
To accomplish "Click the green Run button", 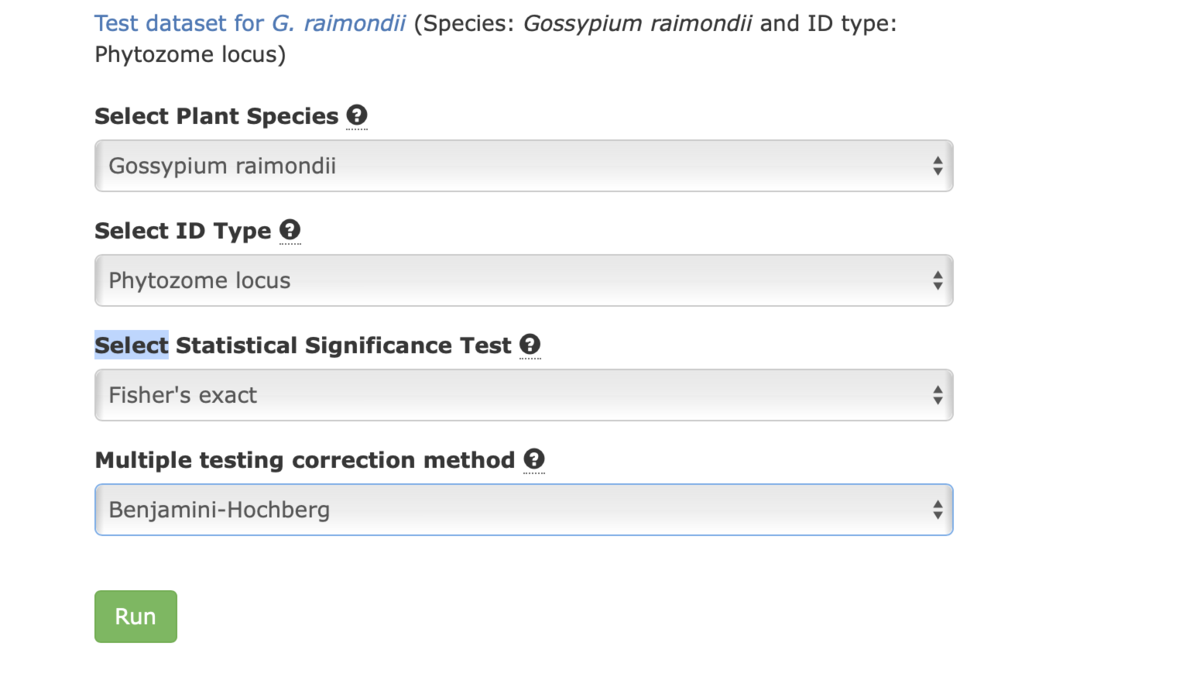I will coord(136,616).
